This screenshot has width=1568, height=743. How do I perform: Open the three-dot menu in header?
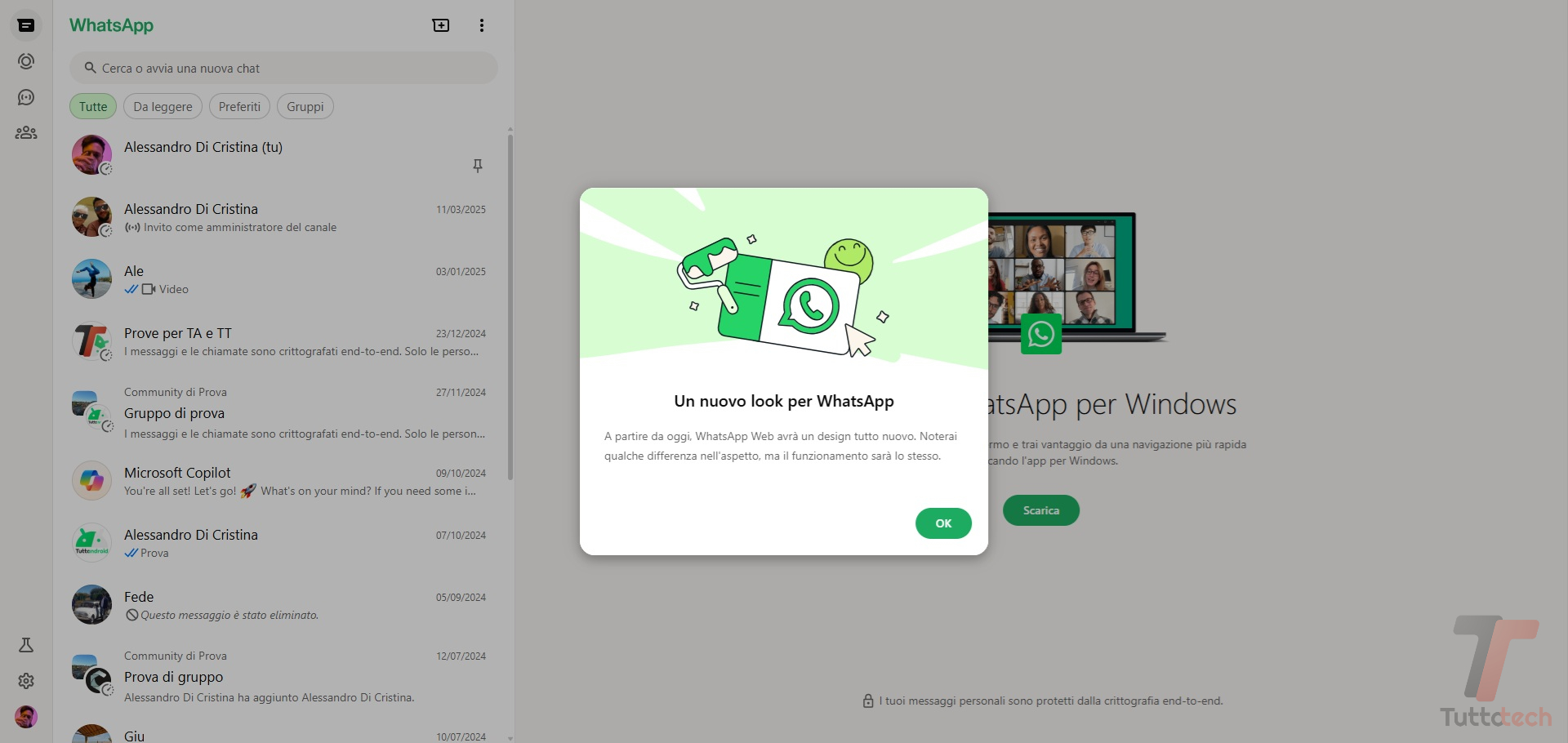(482, 25)
